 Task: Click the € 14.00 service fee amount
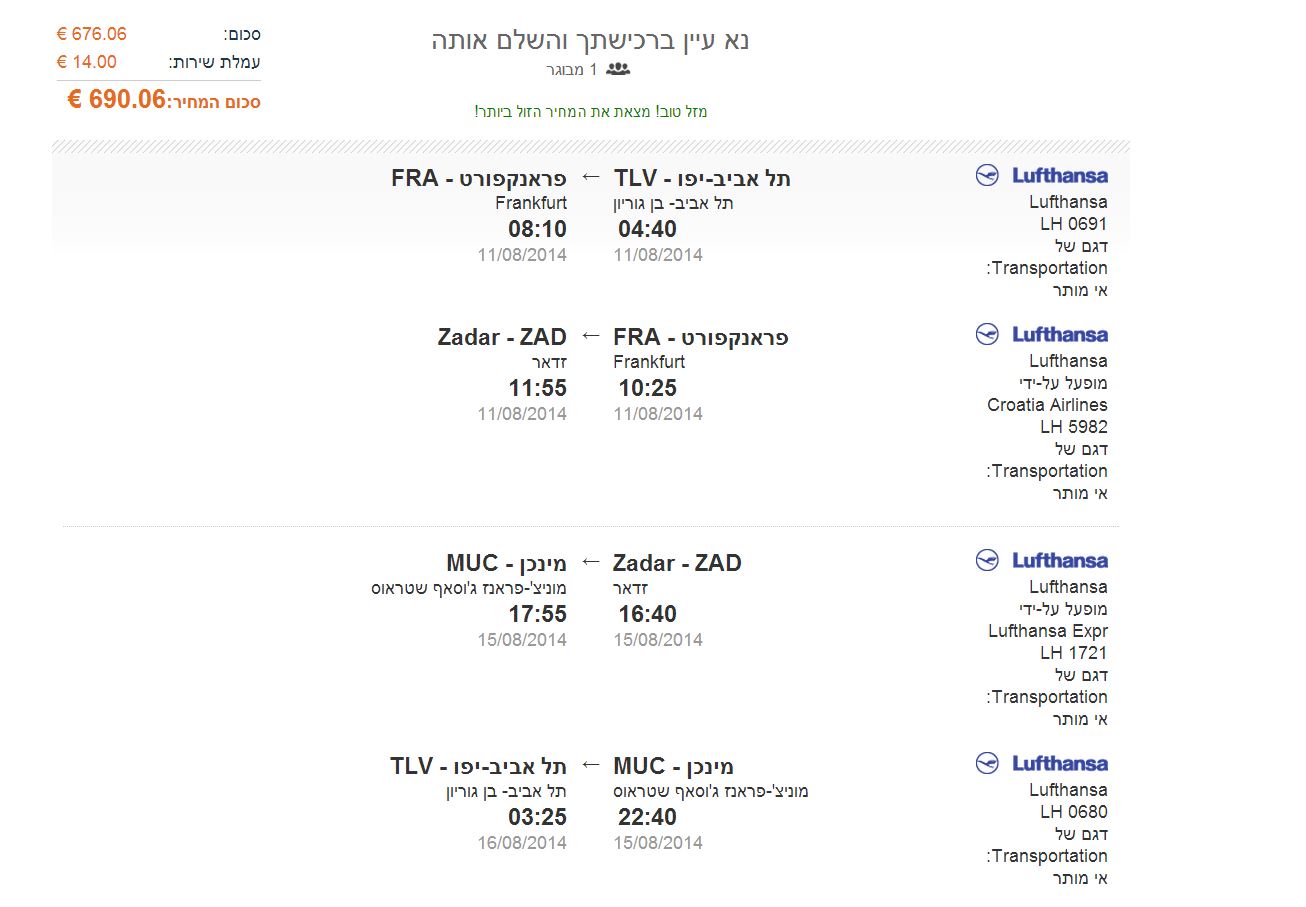[x=87, y=62]
